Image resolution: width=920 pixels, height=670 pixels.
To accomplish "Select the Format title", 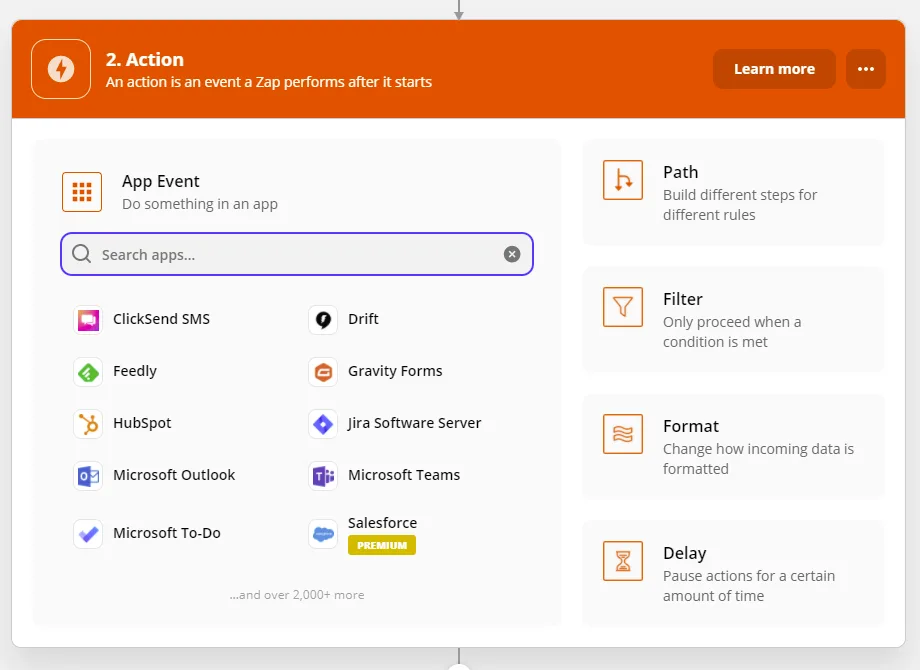I will pos(691,427).
